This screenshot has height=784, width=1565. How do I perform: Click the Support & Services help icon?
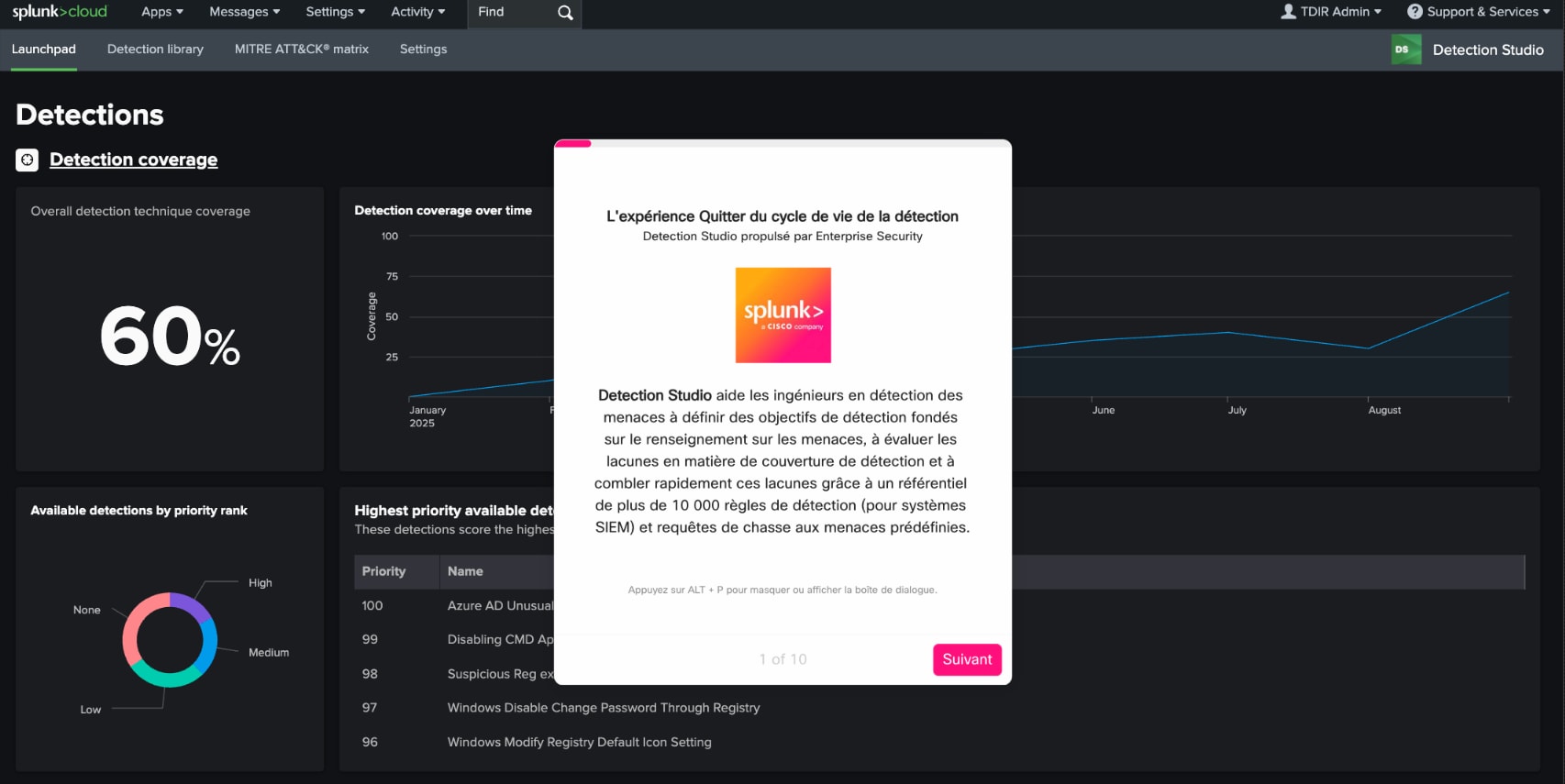pyautogui.click(x=1415, y=12)
